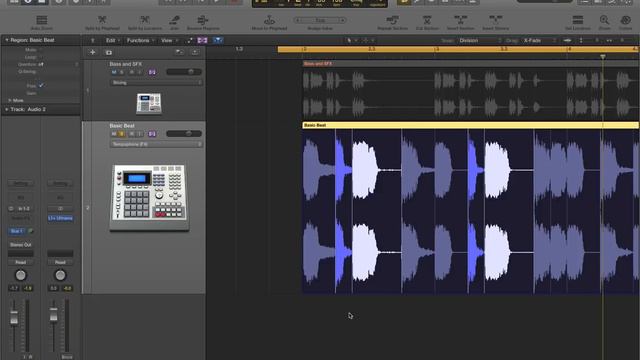Click the left channel strip pan knob
The width and height of the screenshot is (640, 360).
pyautogui.click(x=20, y=275)
